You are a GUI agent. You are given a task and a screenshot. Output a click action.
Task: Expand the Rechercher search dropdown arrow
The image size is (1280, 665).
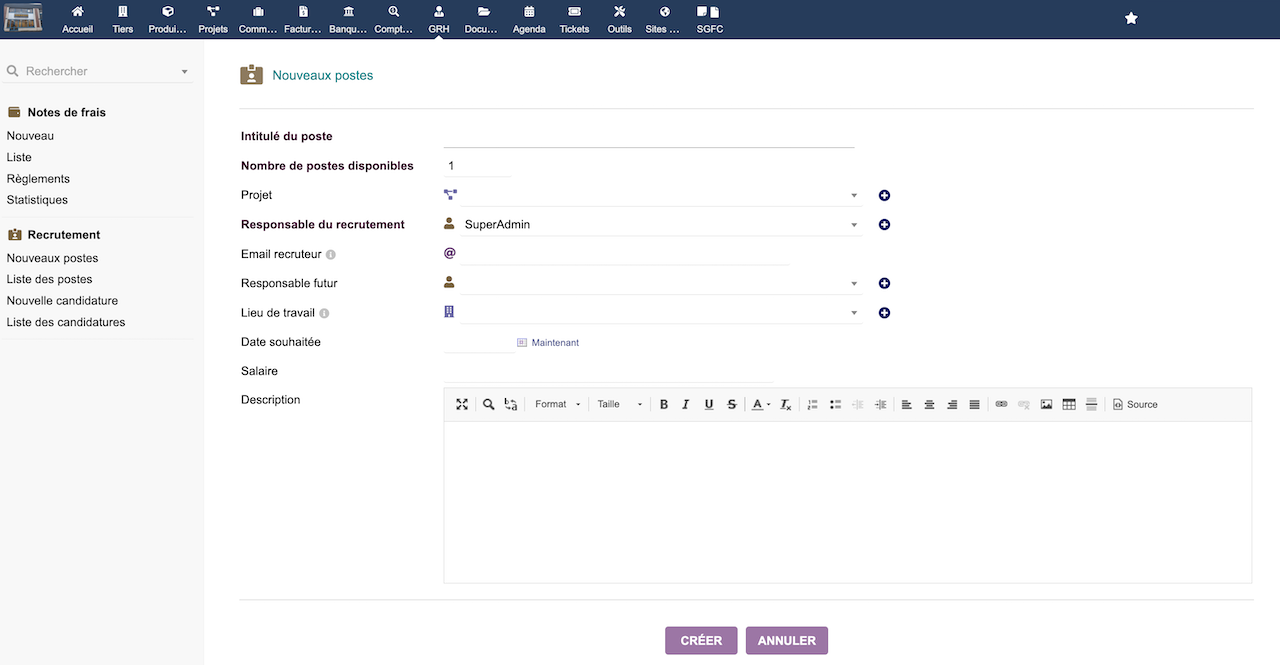[x=184, y=72]
